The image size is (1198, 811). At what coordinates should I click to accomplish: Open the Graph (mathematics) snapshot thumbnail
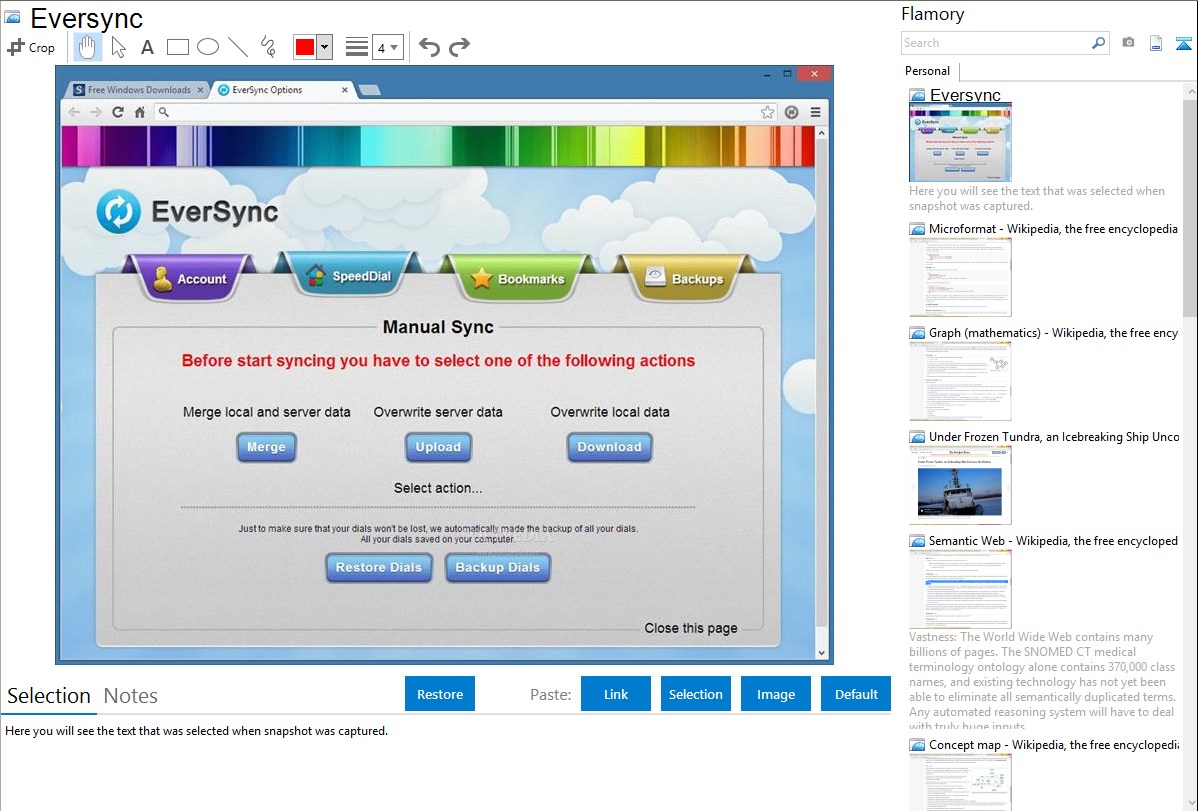[x=960, y=381]
